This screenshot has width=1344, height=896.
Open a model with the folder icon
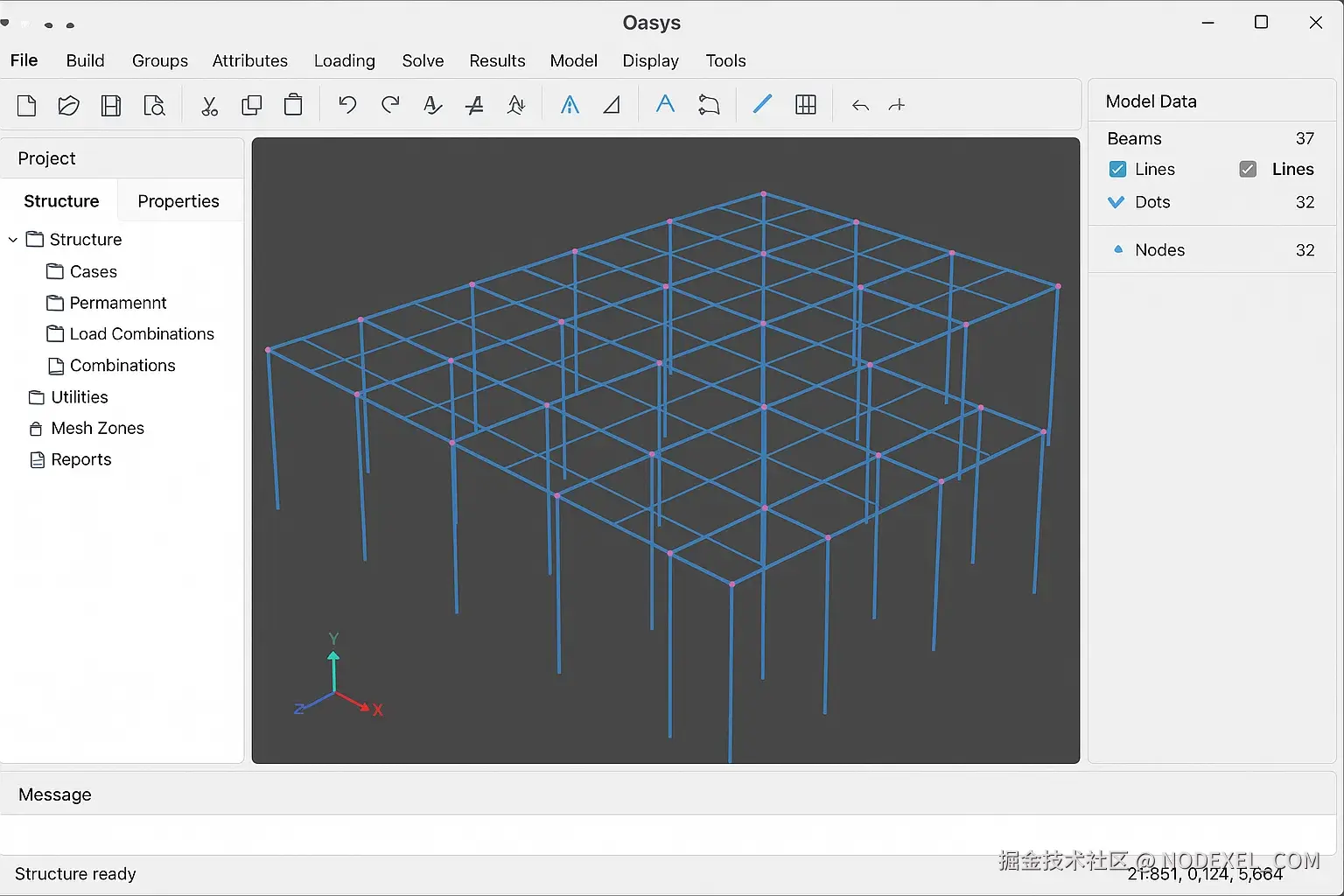(68, 106)
